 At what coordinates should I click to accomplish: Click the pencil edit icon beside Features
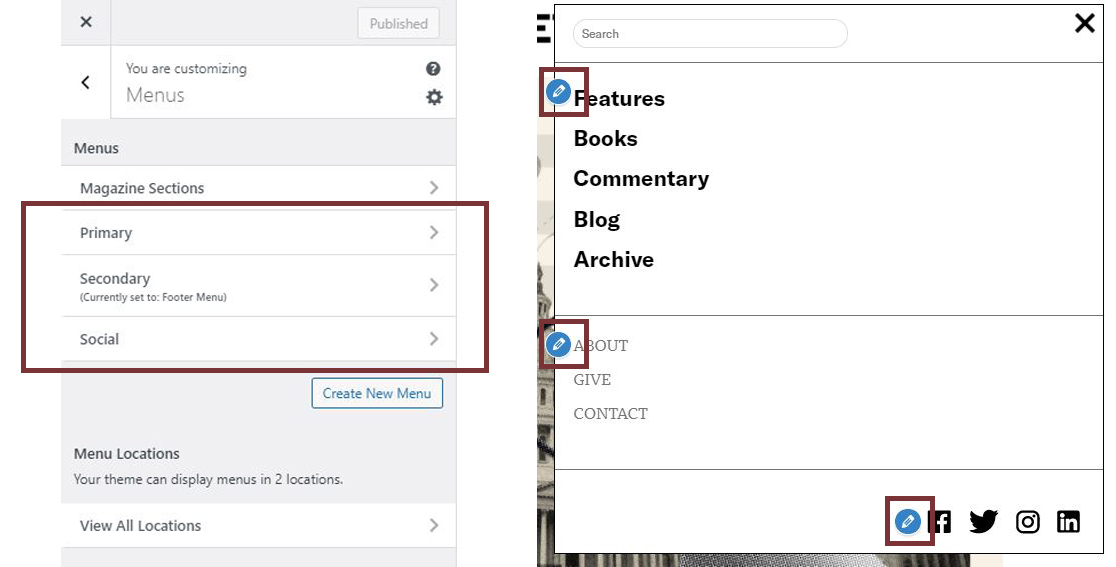(x=559, y=93)
